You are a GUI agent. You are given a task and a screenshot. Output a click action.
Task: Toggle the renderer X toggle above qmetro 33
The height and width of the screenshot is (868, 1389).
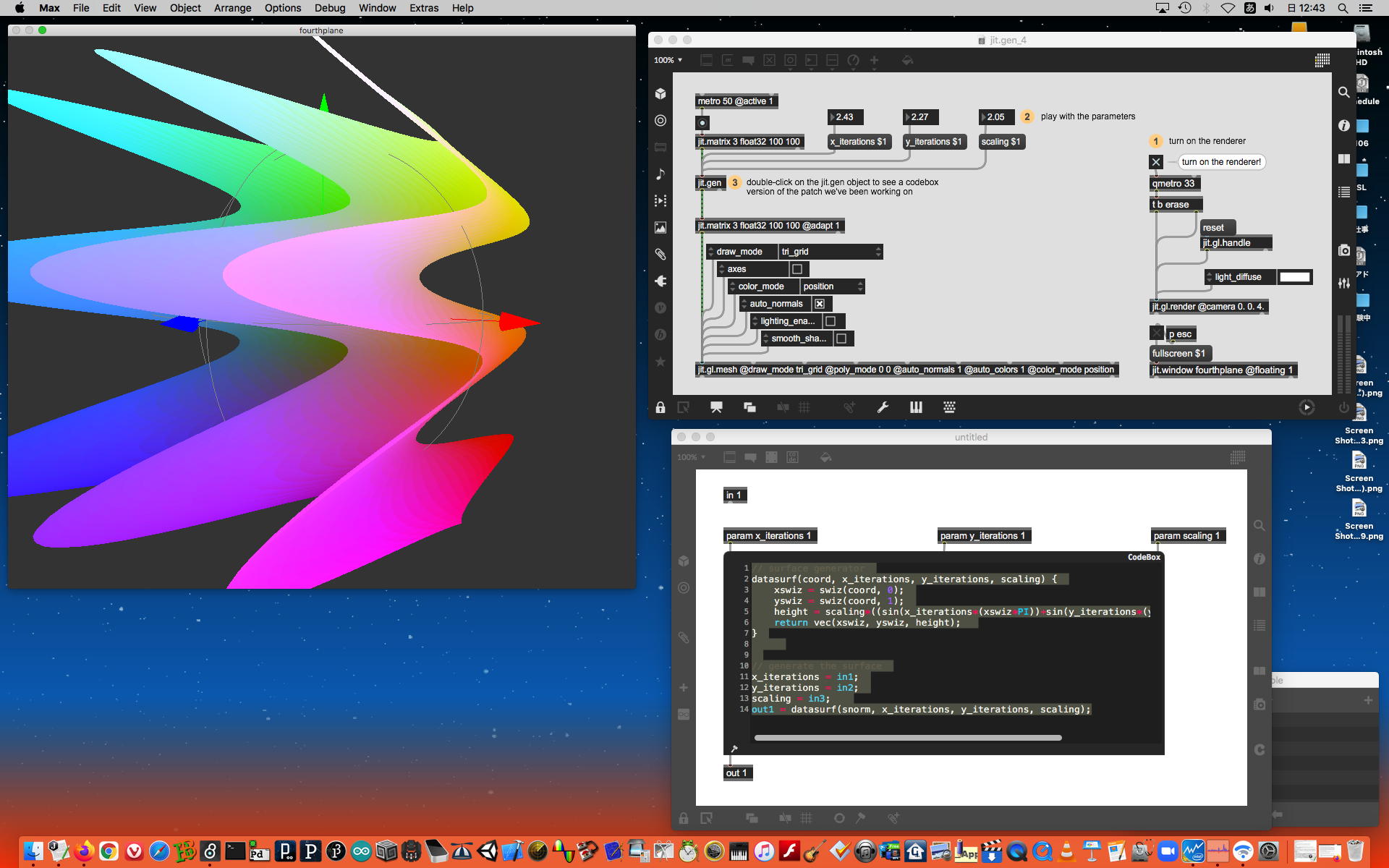click(1156, 162)
